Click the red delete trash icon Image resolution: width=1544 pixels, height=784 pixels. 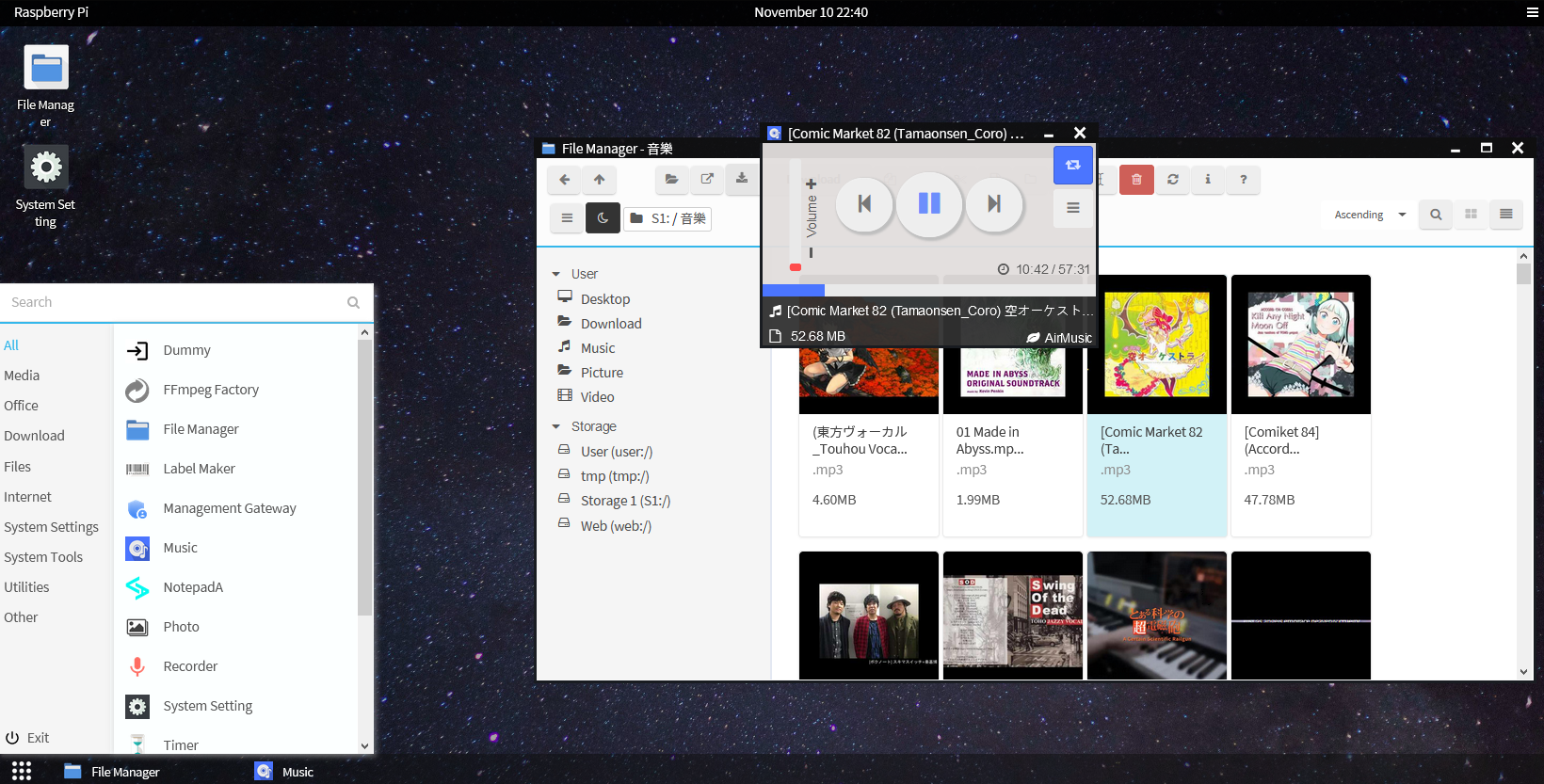tap(1136, 180)
